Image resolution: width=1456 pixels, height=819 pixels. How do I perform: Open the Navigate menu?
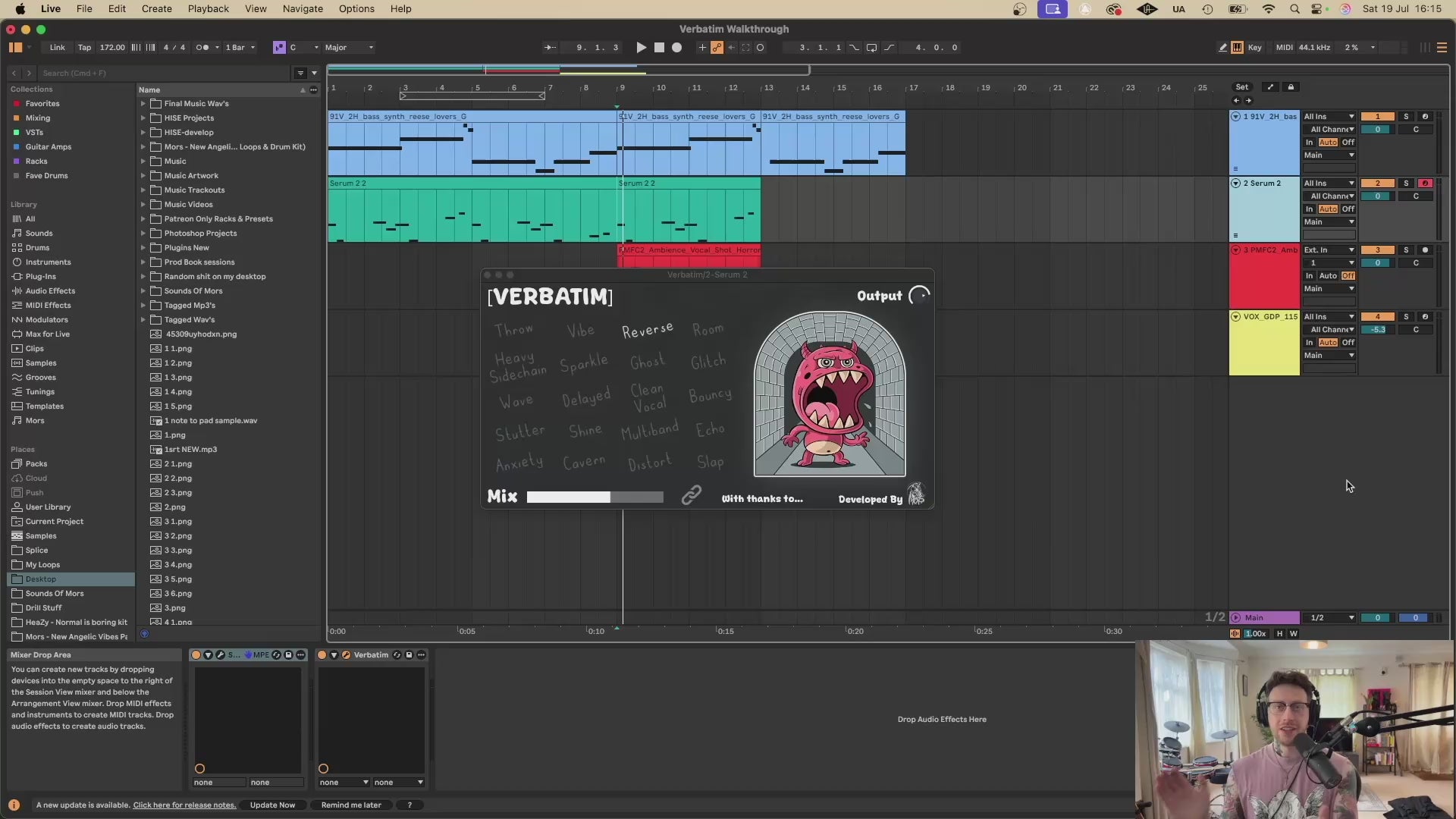pyautogui.click(x=303, y=9)
